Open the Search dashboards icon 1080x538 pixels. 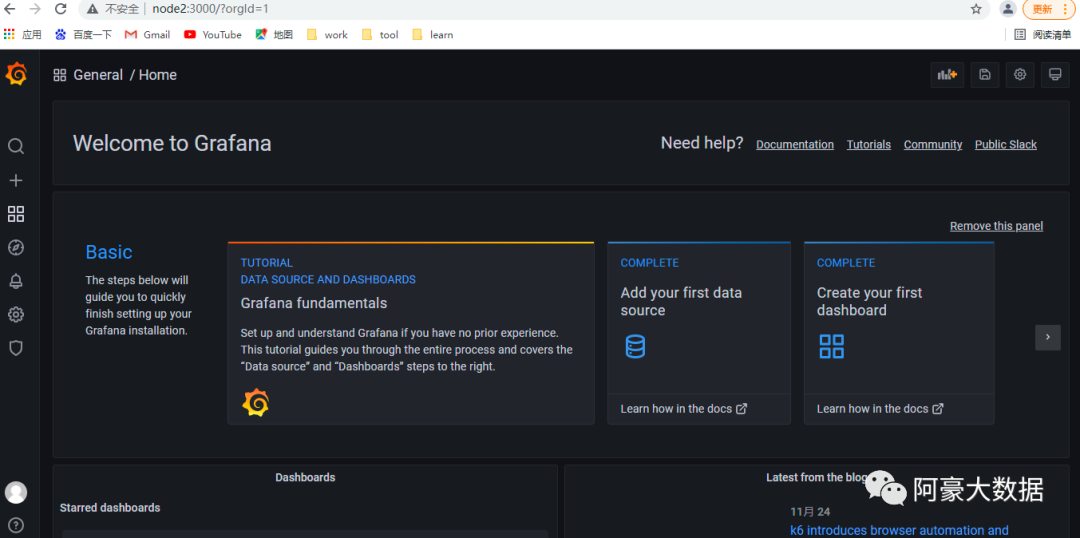[16, 146]
